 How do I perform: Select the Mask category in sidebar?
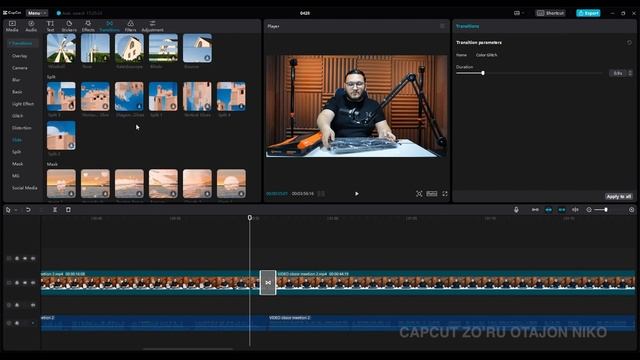pyautogui.click(x=18, y=164)
